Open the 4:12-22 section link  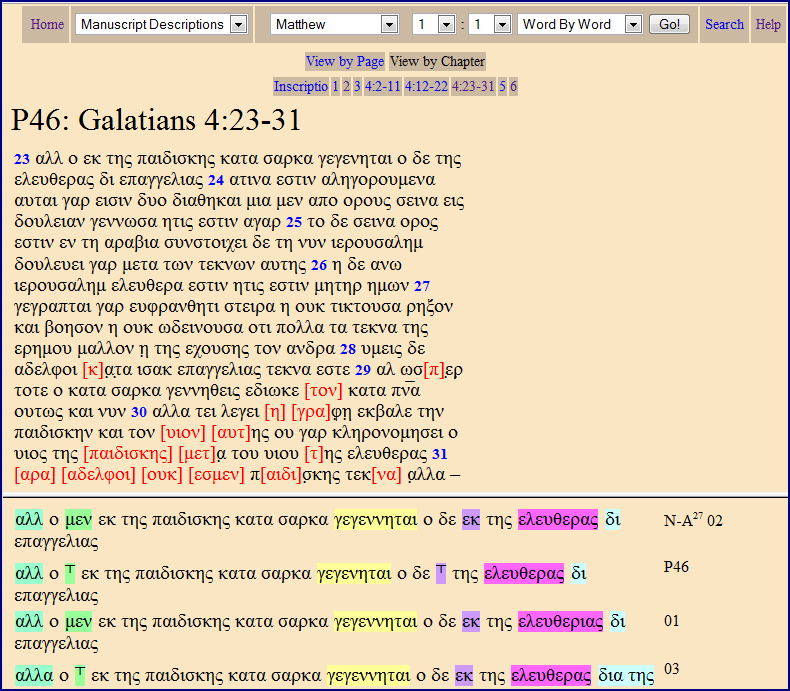click(426, 87)
